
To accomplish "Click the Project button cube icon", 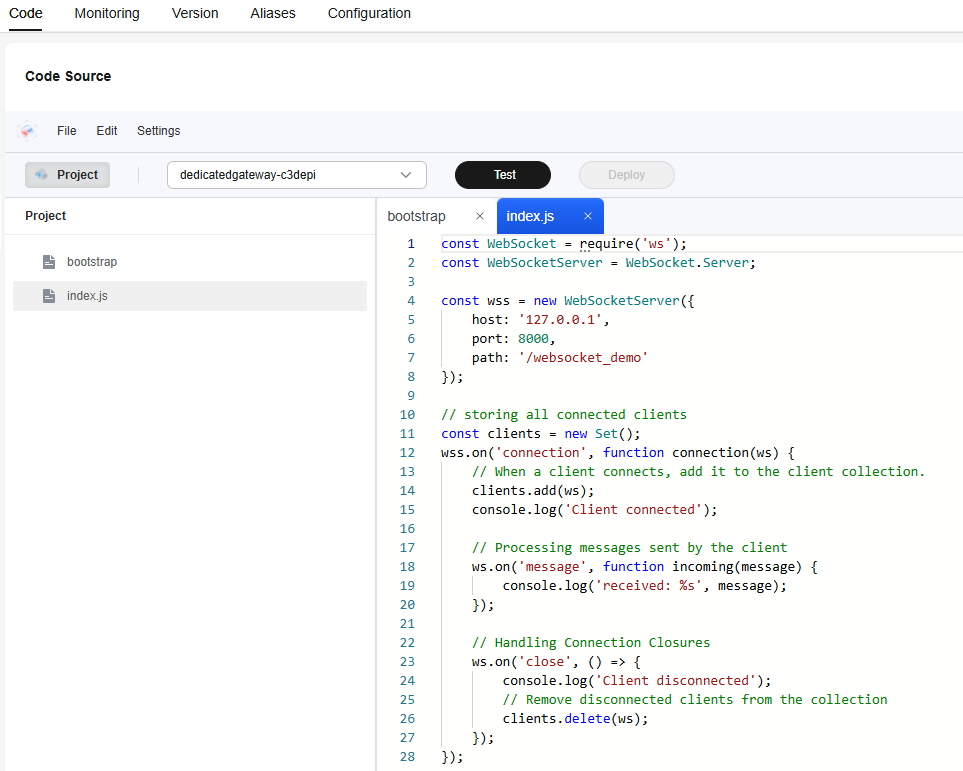I will [x=41, y=174].
